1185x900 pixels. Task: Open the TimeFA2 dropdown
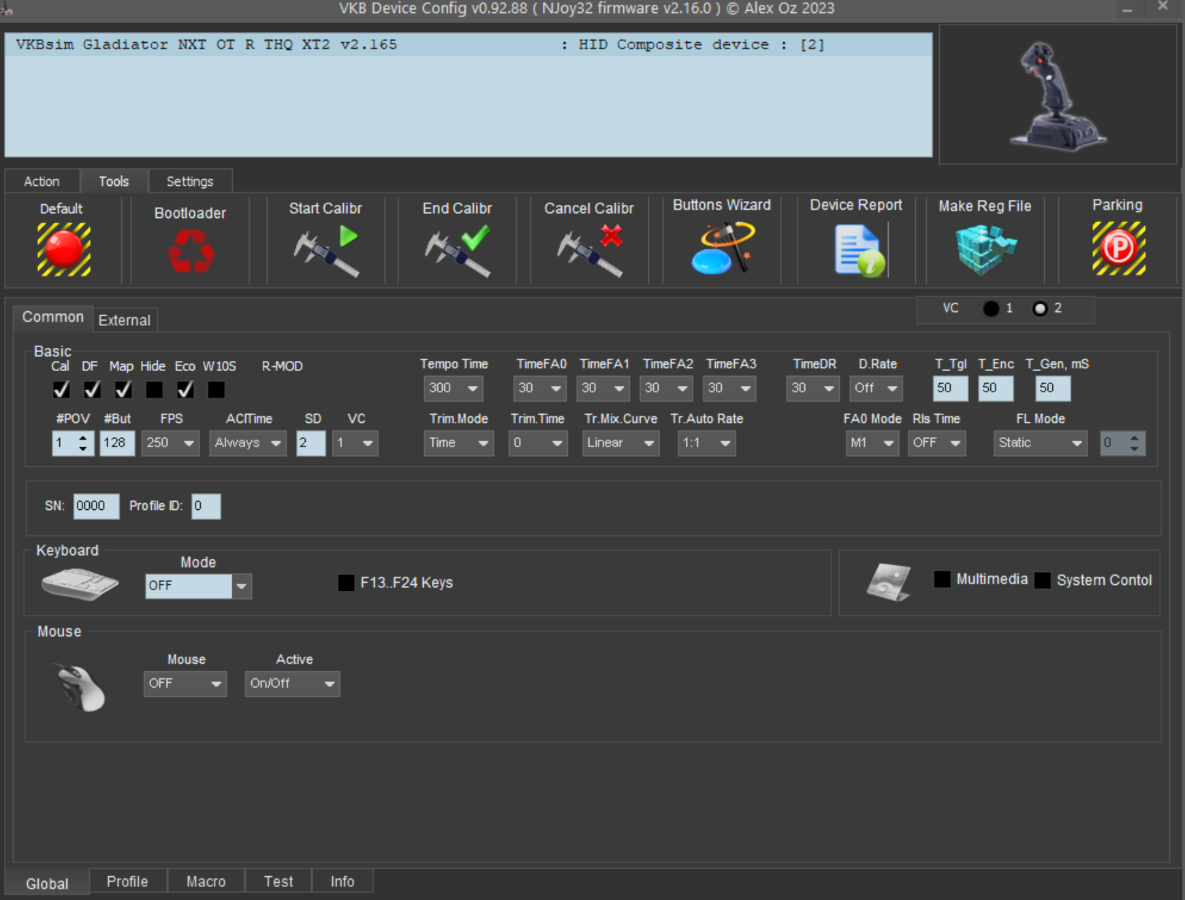666,388
